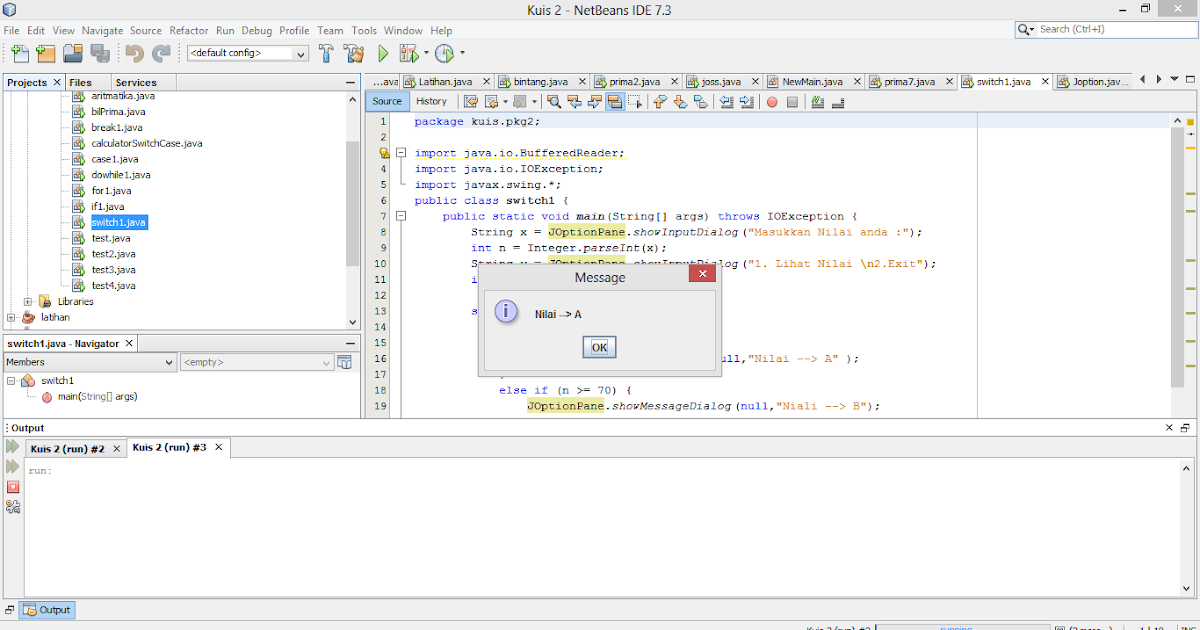The image size is (1200, 630).
Task: Collapse the main method fold at line 7
Action: (x=400, y=216)
